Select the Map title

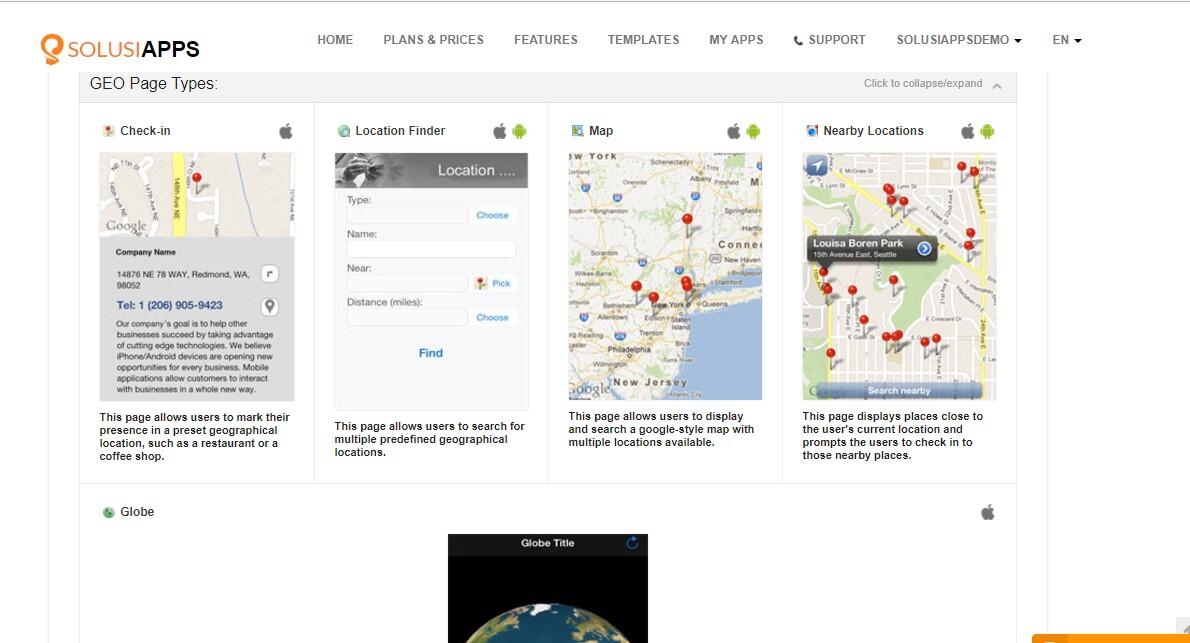click(600, 131)
